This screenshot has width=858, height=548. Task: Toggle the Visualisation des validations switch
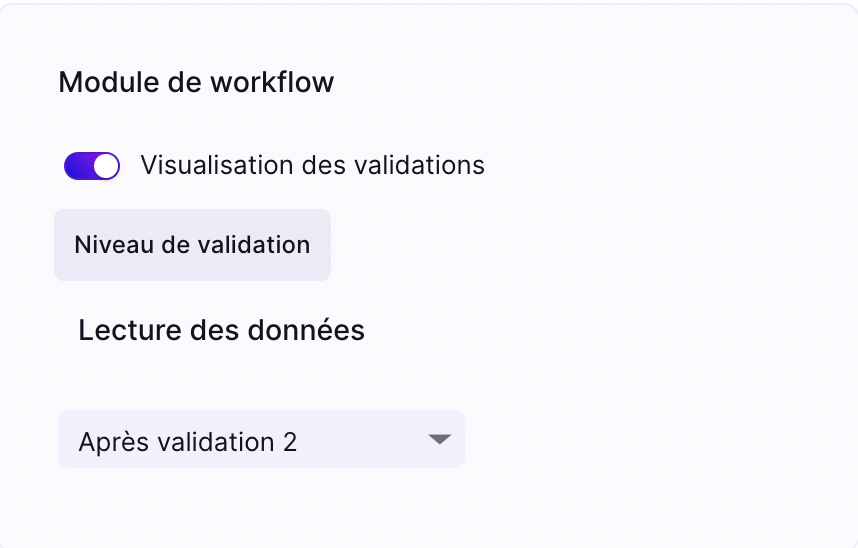[x=92, y=166]
